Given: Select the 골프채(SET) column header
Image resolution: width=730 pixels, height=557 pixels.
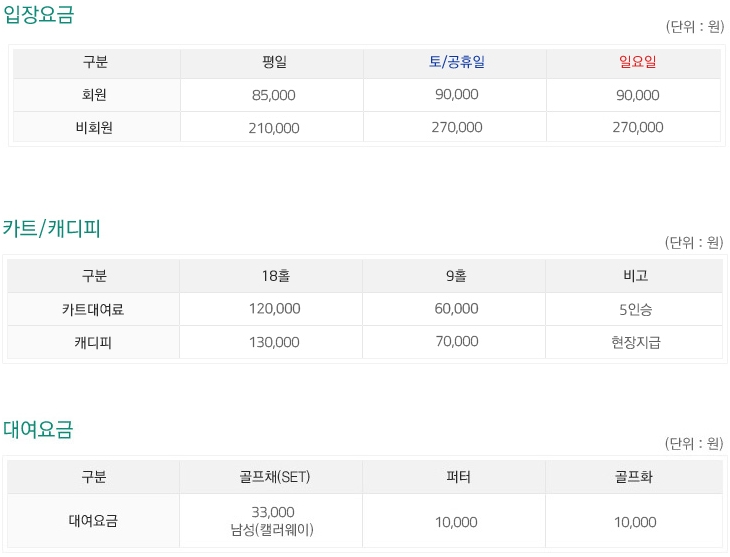Looking at the screenshot, I should (x=275, y=477).
